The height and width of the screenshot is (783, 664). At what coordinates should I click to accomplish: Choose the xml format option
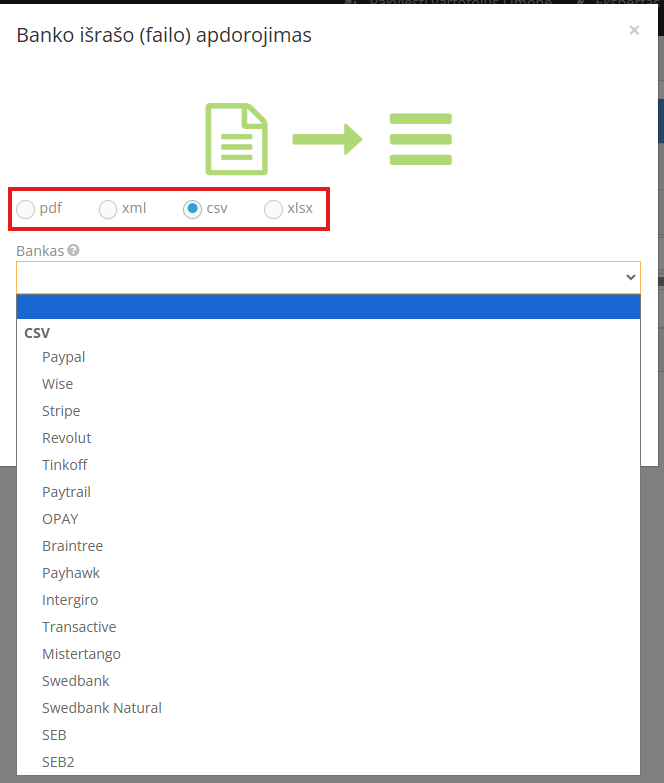click(x=108, y=209)
